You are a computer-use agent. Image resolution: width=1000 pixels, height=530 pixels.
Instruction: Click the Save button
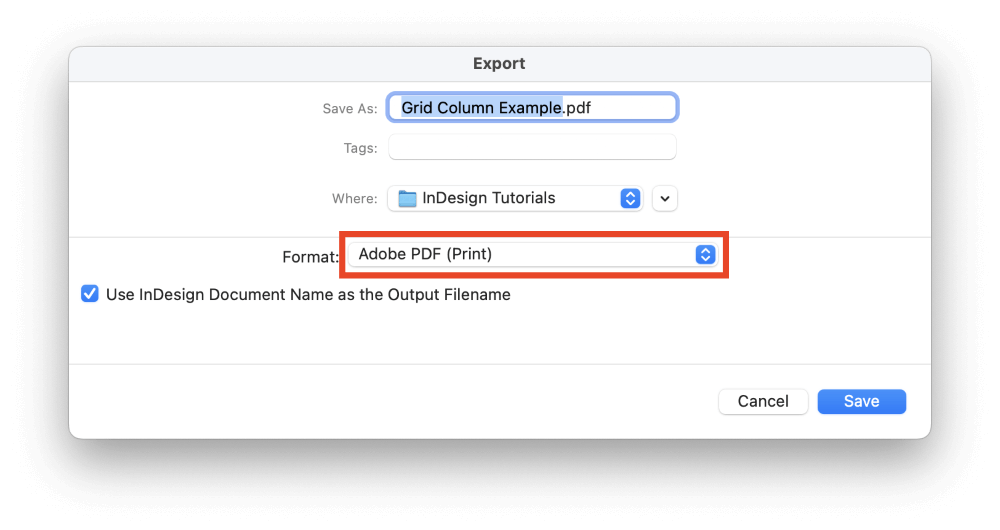(862, 401)
